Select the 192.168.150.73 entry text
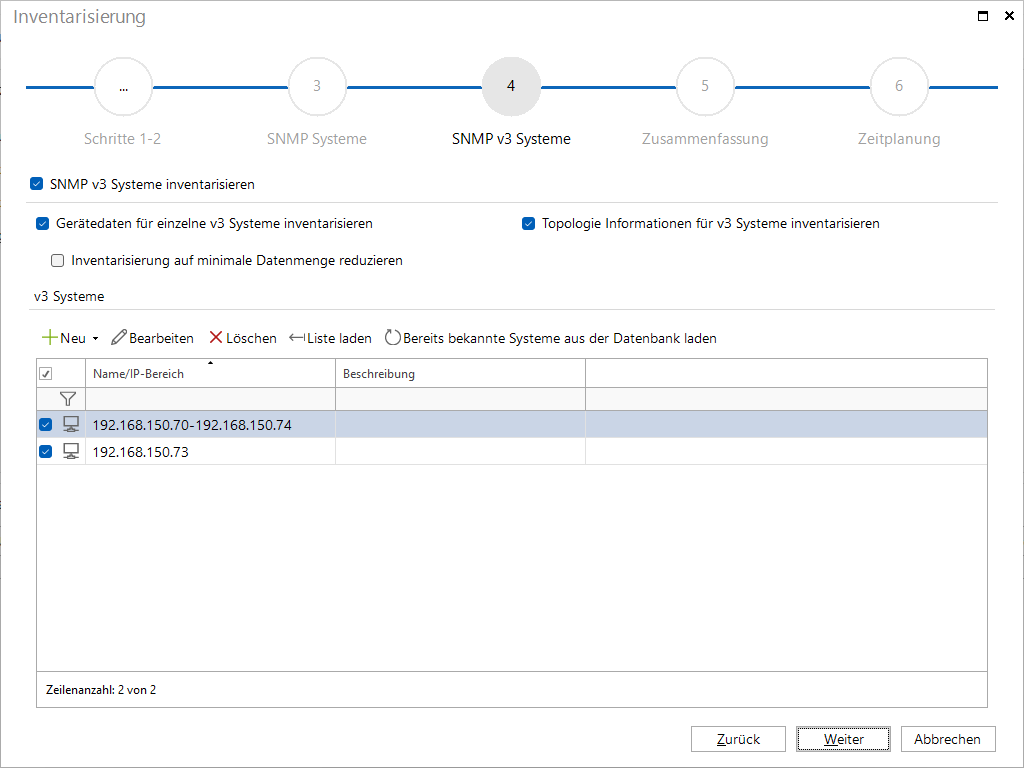The image size is (1024, 768). pos(140,452)
